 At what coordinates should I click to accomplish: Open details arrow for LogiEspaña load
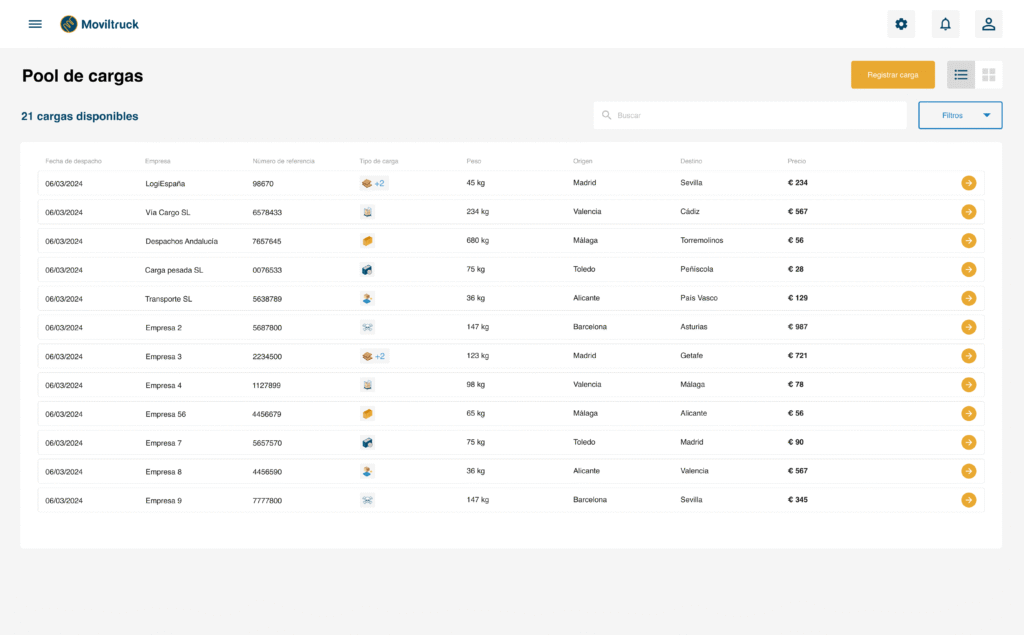point(968,183)
